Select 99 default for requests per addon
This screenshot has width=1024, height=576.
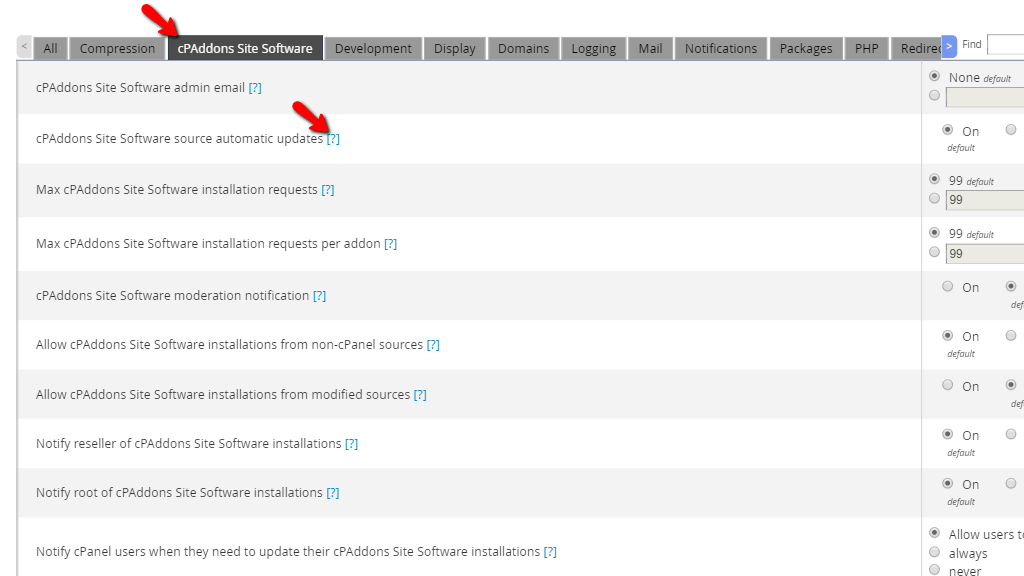(x=935, y=232)
